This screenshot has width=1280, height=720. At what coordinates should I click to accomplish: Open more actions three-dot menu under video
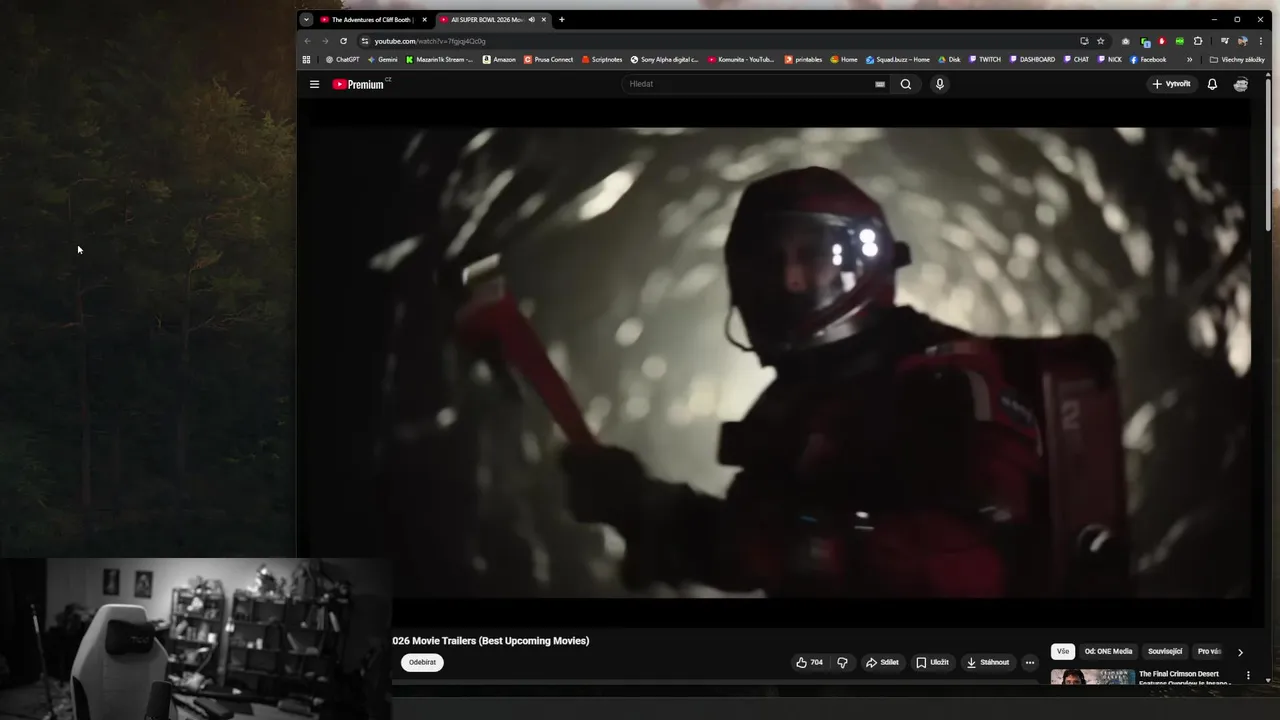(x=1030, y=662)
